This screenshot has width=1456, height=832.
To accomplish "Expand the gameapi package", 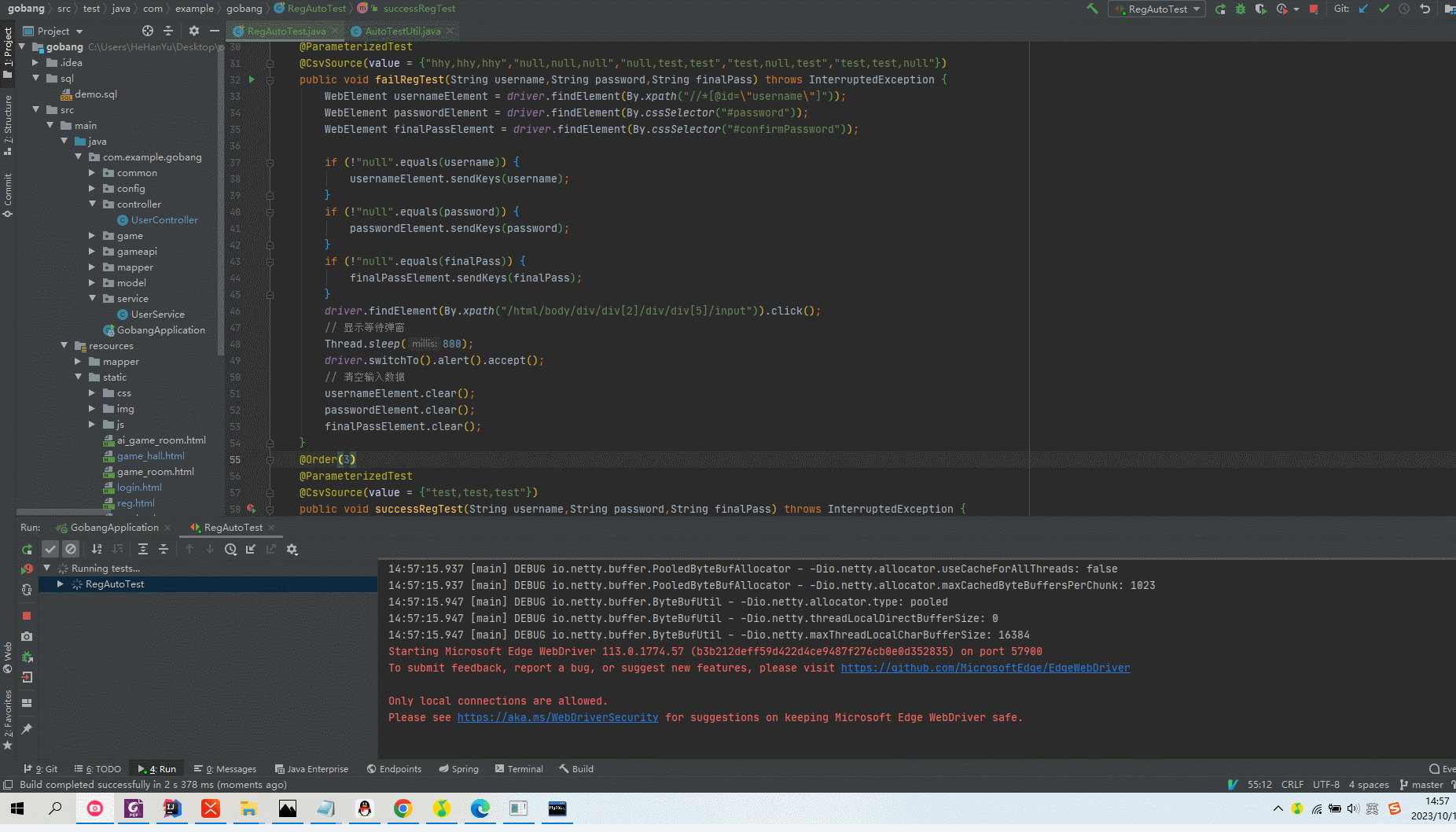I will pyautogui.click(x=92, y=251).
